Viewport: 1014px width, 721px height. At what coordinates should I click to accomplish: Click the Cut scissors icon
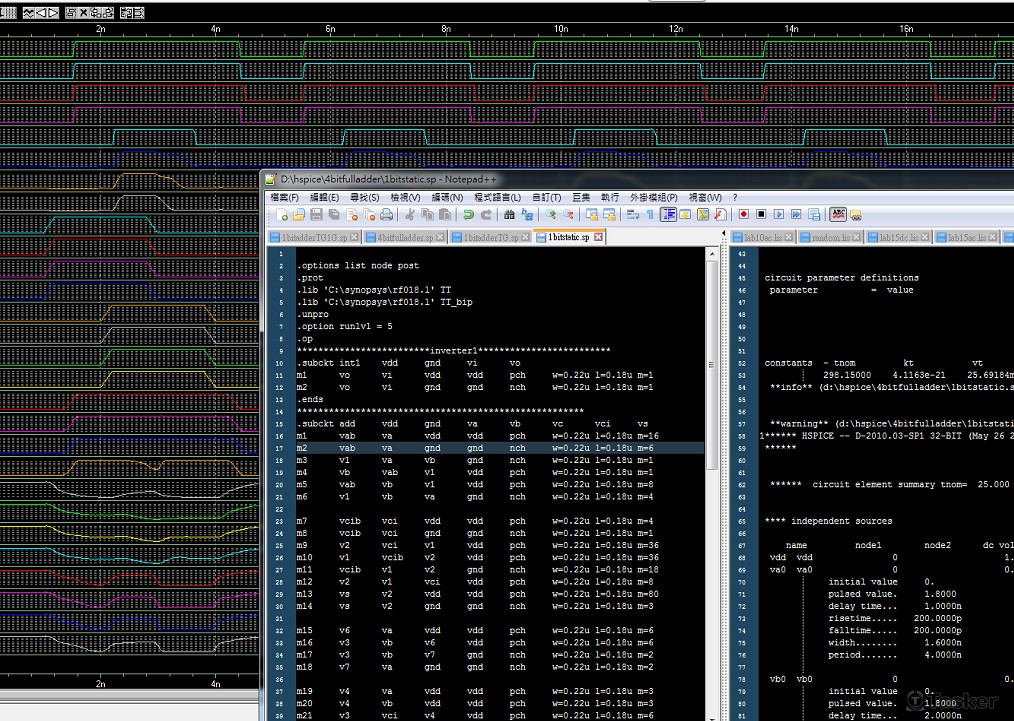(x=410, y=215)
